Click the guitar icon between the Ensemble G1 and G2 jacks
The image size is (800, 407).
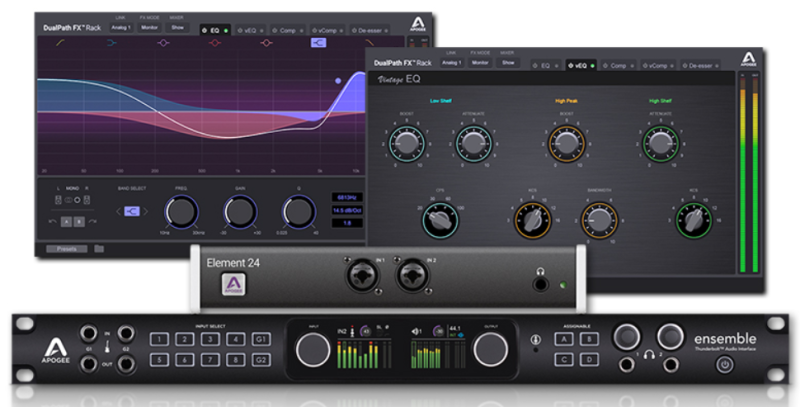(x=108, y=349)
